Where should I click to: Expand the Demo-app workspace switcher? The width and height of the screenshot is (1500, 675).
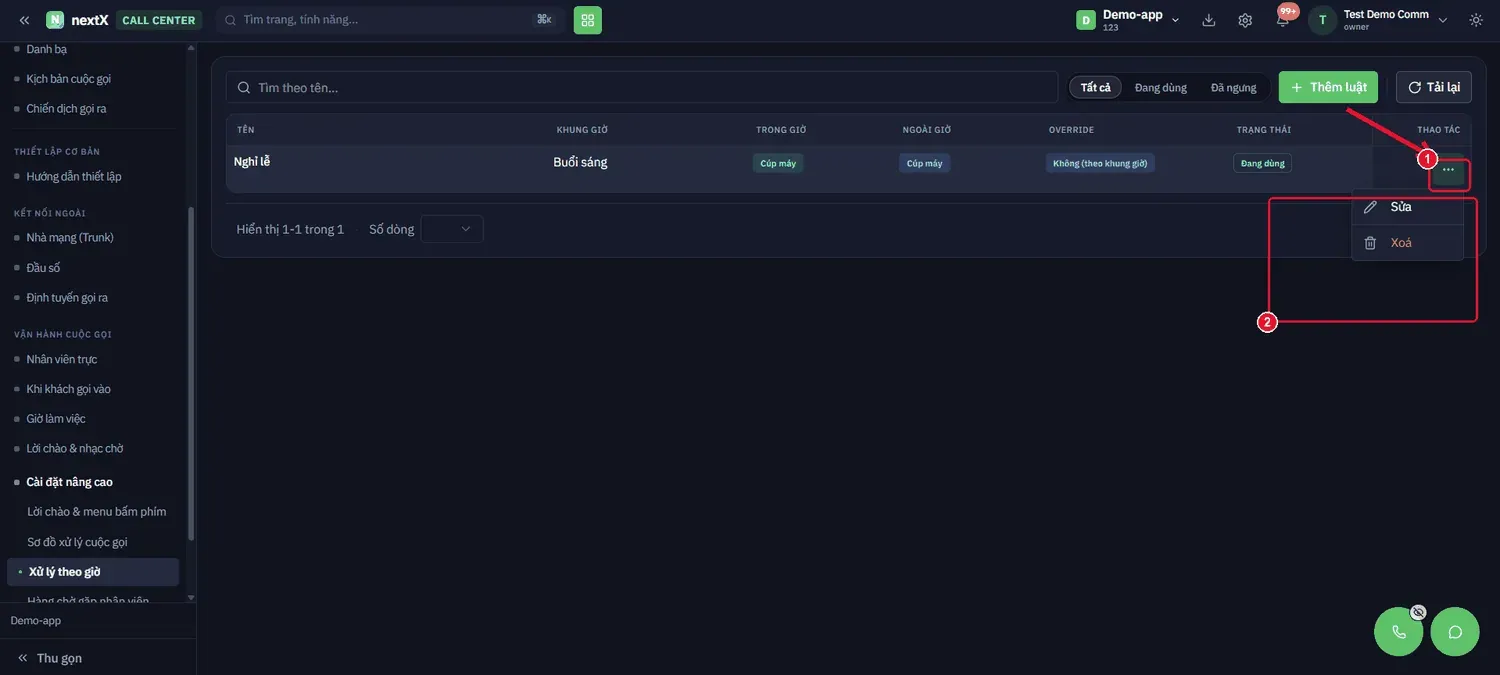pyautogui.click(x=1129, y=20)
